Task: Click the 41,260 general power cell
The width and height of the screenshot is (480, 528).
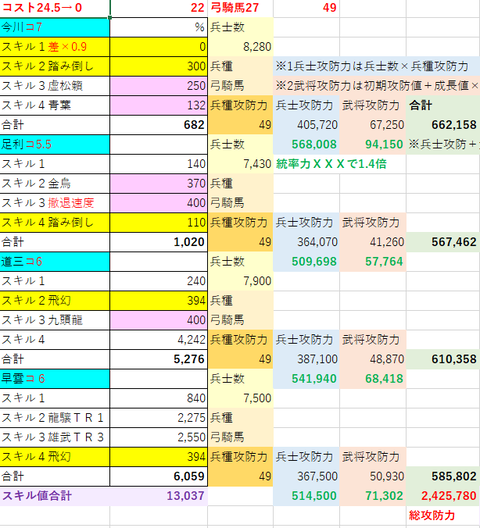Action: (x=373, y=242)
